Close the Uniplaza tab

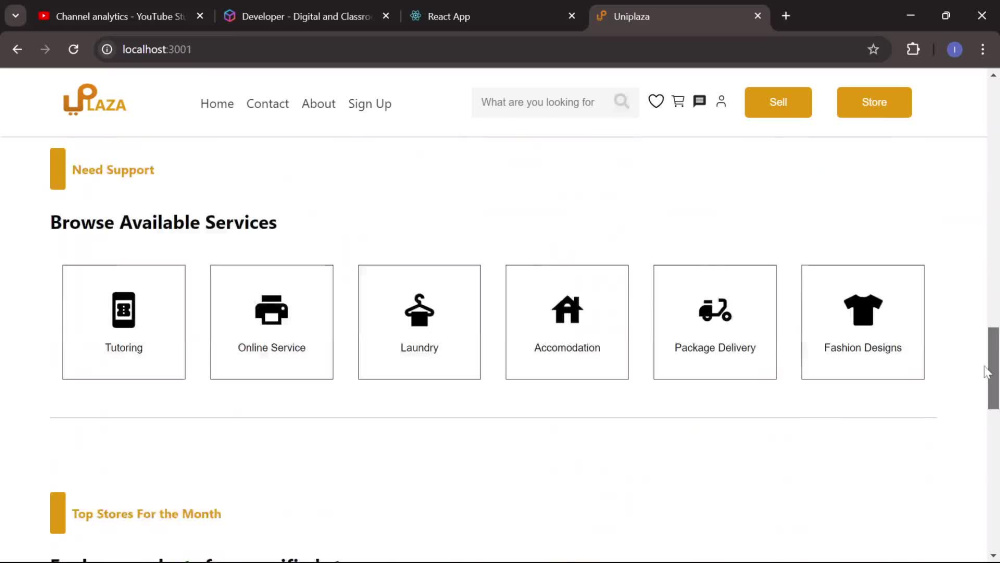(758, 16)
